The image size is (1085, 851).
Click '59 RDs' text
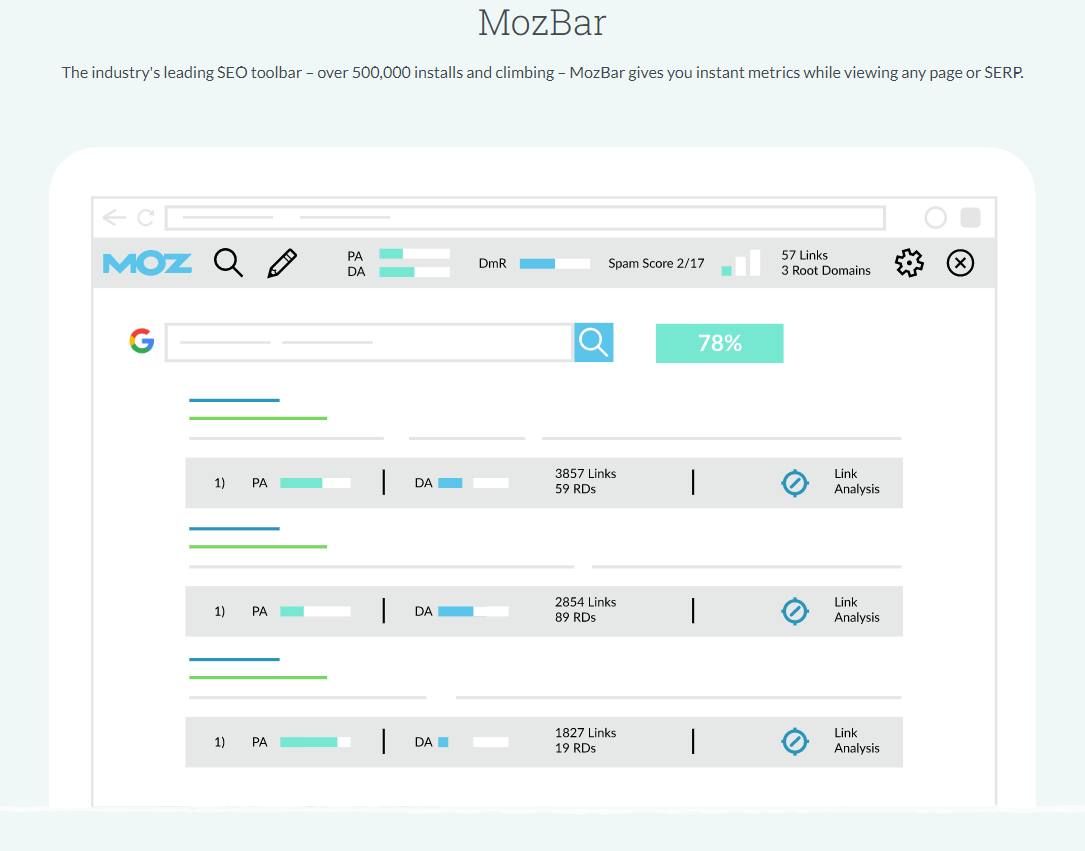tap(575, 489)
